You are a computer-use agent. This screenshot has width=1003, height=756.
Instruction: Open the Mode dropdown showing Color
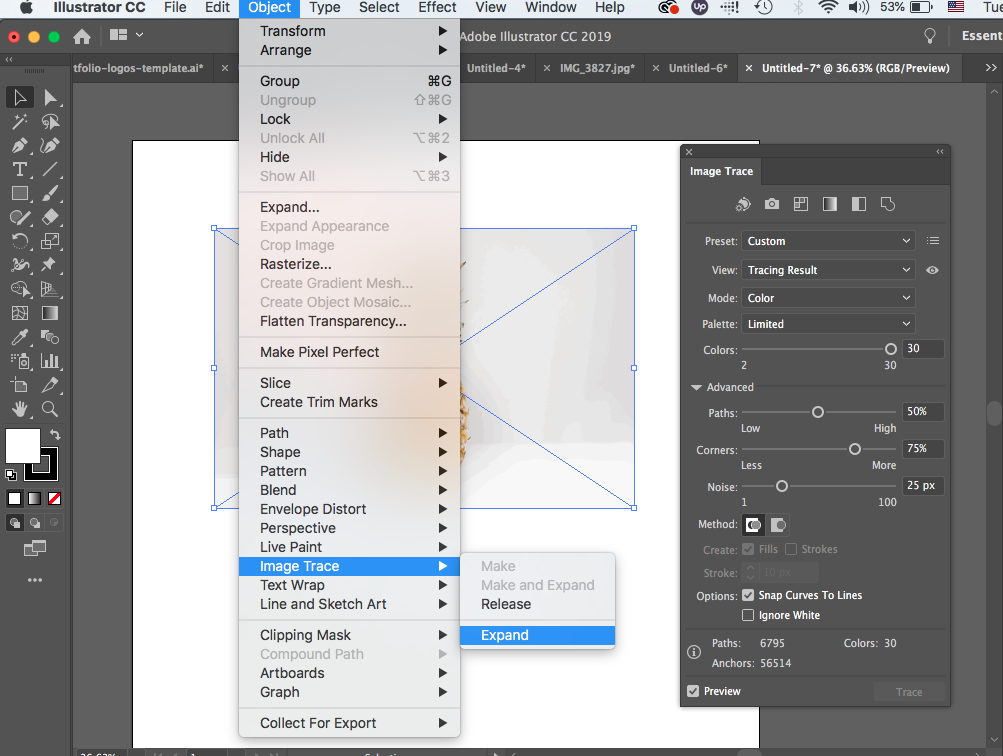click(828, 298)
